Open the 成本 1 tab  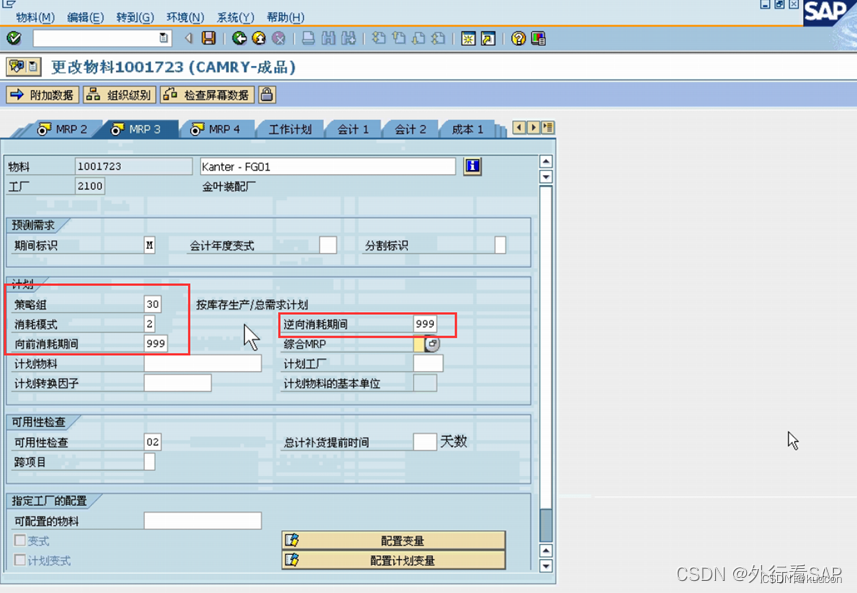[468, 130]
